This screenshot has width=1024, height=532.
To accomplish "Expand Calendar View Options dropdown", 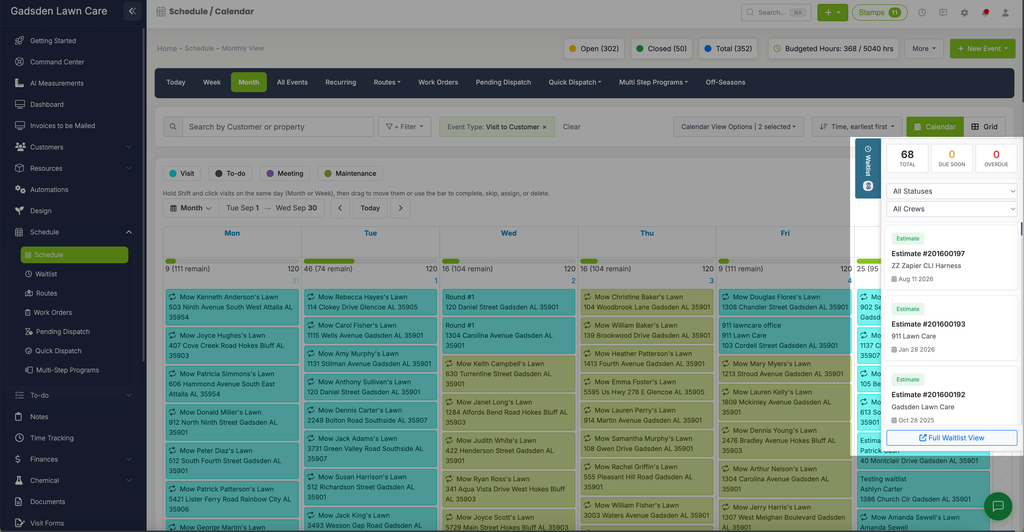I will pos(738,127).
